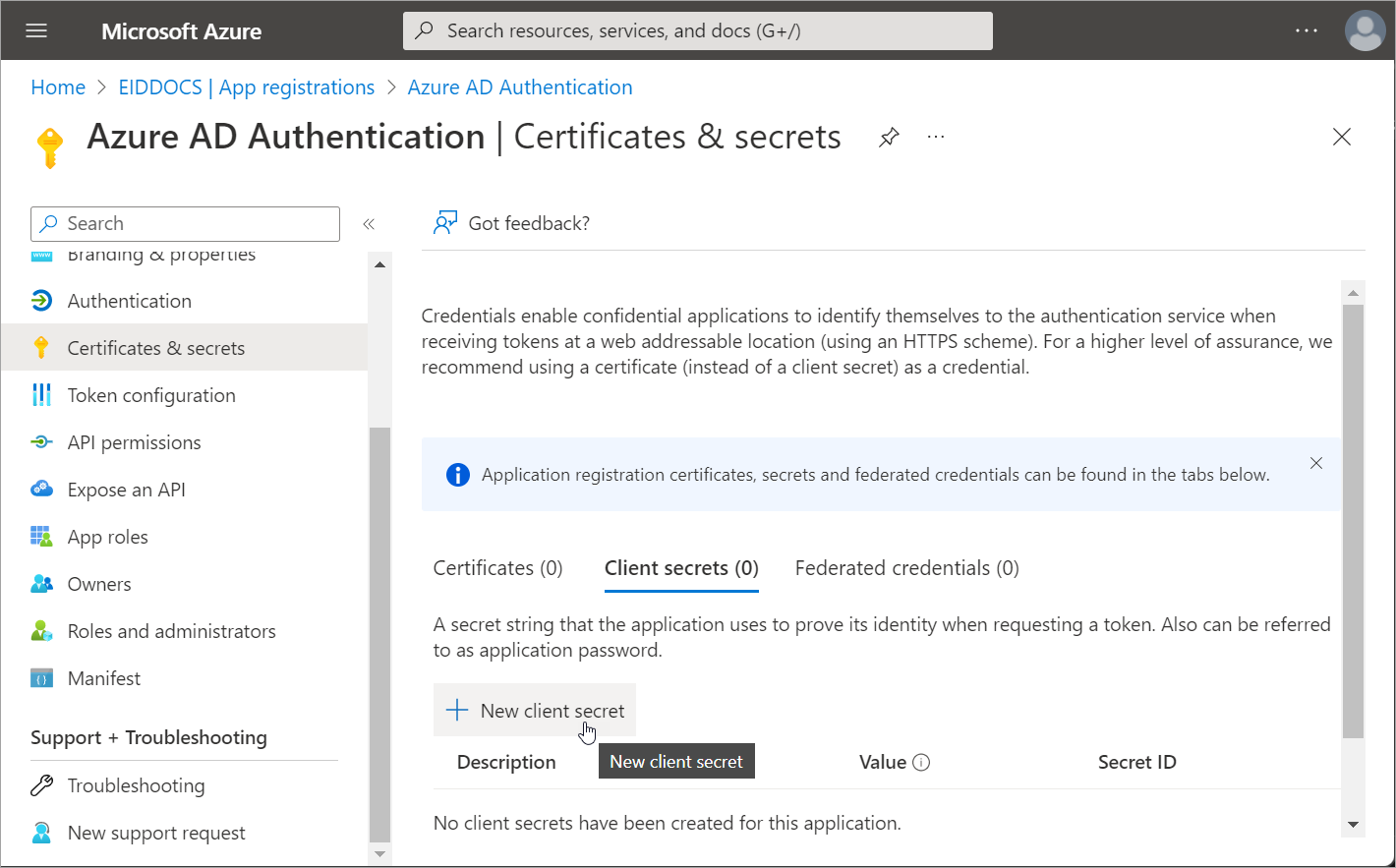The width and height of the screenshot is (1396, 868).
Task: Click the Expose an API cloud icon
Action: click(41, 490)
